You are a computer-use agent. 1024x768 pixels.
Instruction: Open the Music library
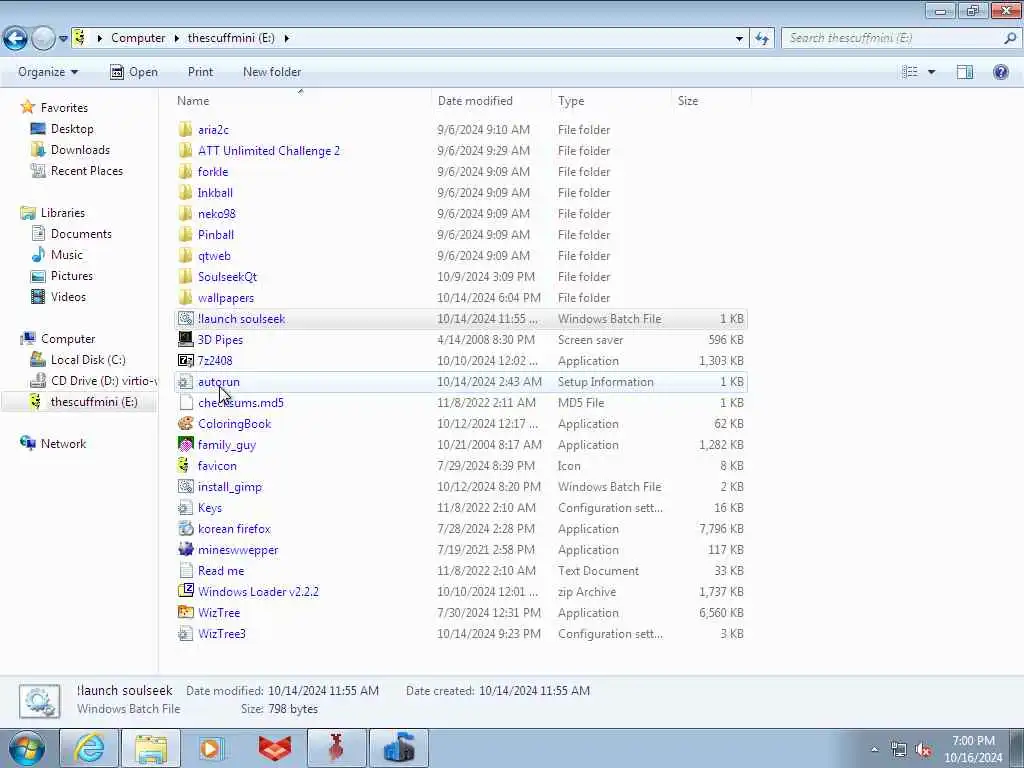[67, 255]
